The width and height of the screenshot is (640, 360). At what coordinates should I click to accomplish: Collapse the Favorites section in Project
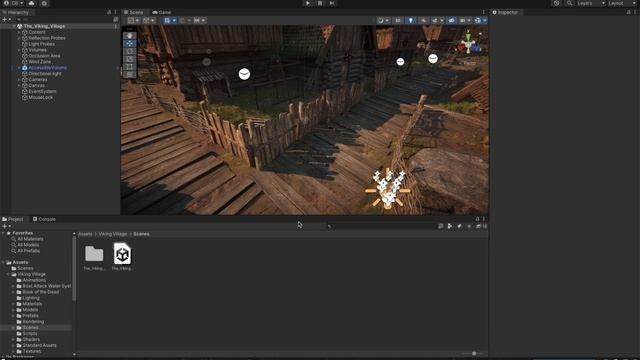(3, 233)
